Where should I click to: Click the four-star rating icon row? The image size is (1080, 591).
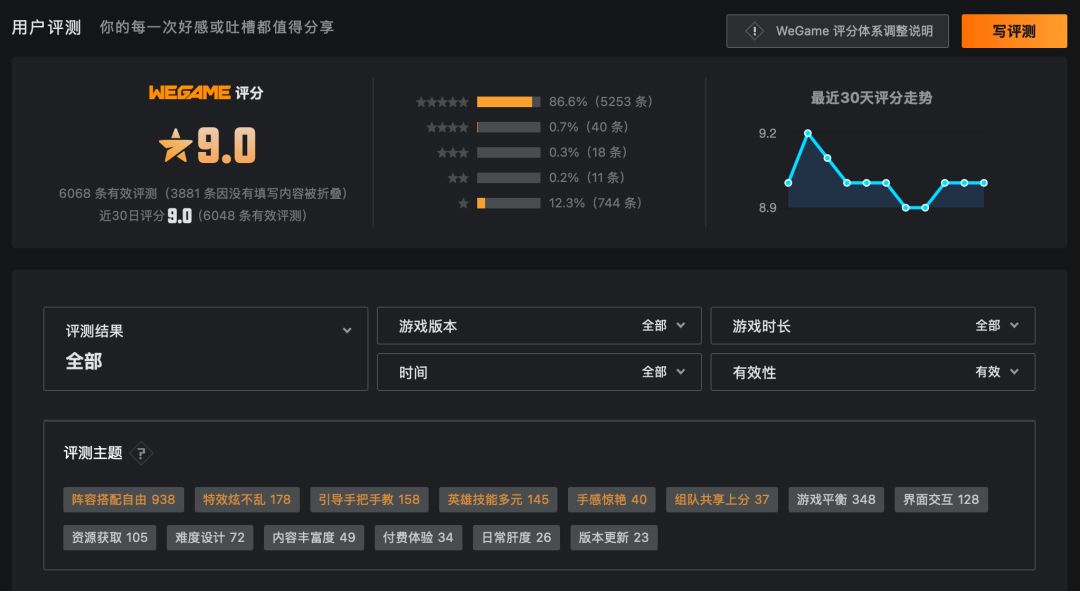coord(448,127)
